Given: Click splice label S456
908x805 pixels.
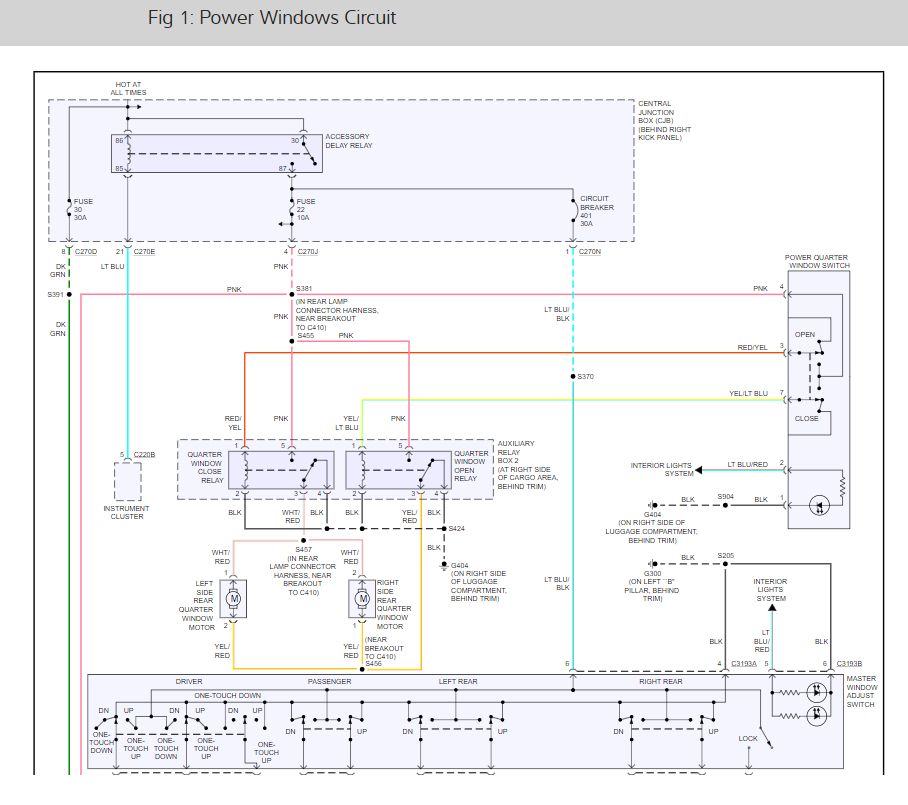Looking at the screenshot, I should point(374,664).
